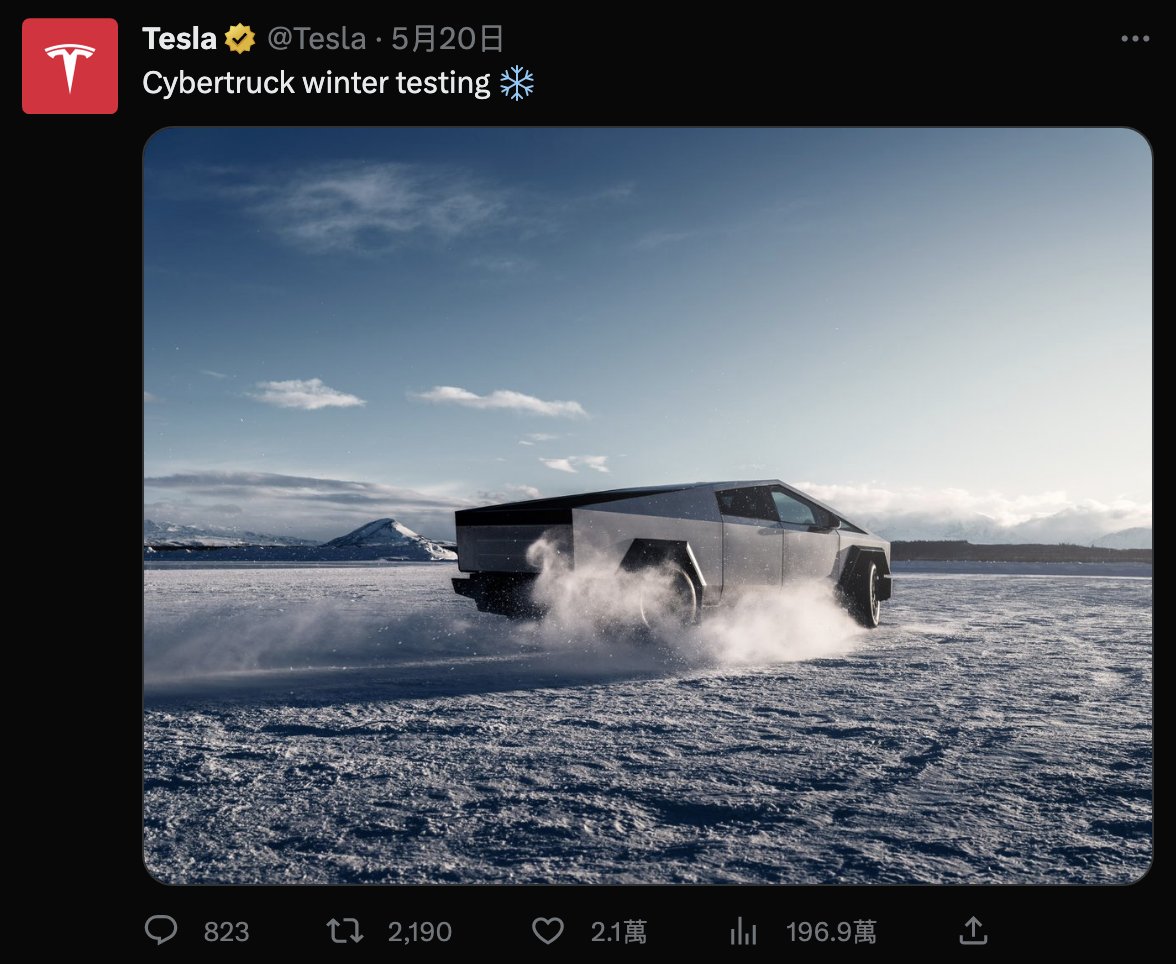The width and height of the screenshot is (1176, 964).
Task: Open the Tesla profile avatar
Action: (70, 66)
